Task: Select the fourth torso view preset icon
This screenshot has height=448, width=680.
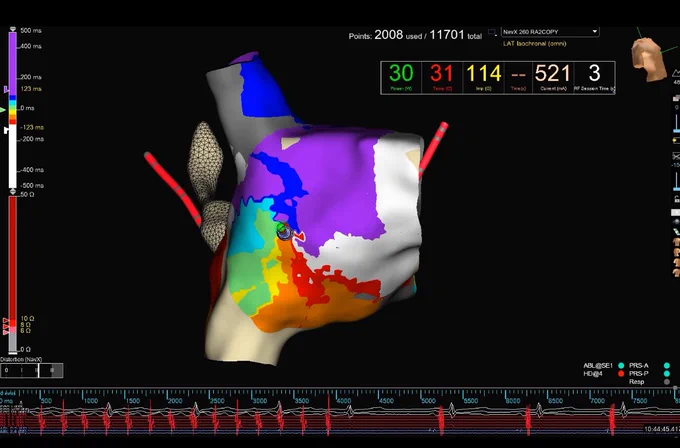Action: pos(677,272)
